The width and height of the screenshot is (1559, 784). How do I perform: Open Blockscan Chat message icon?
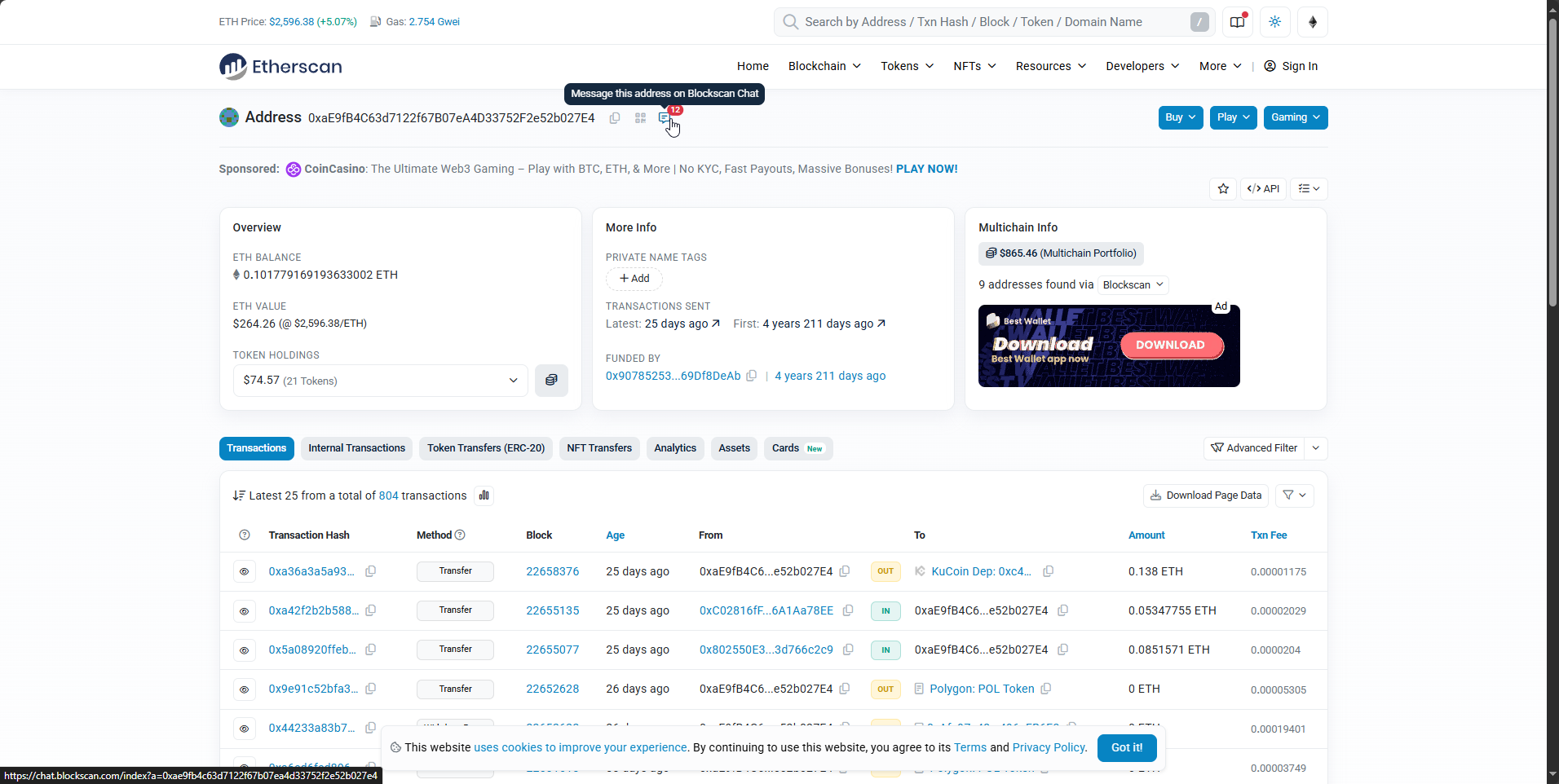pyautogui.click(x=665, y=118)
